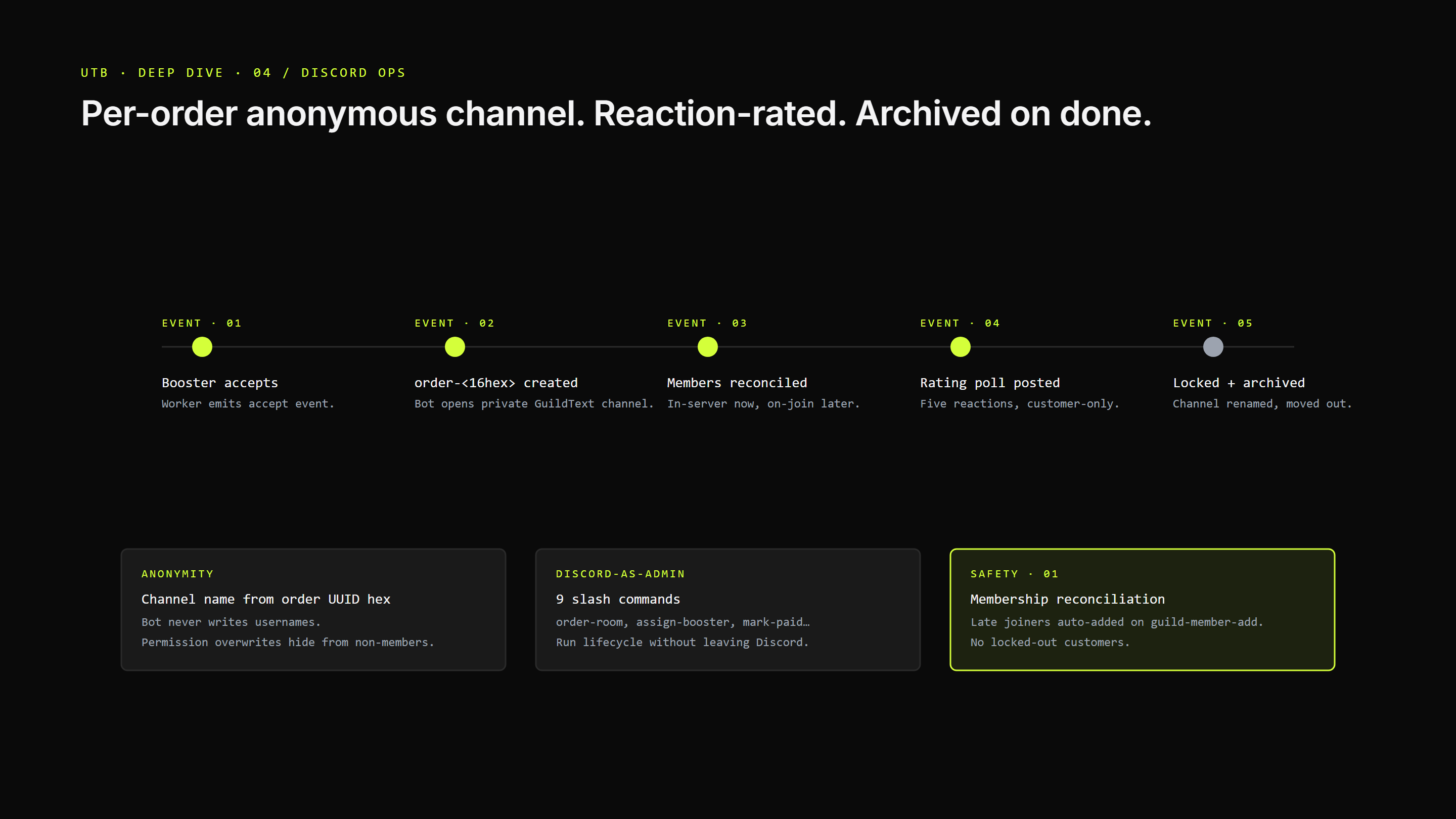This screenshot has width=1456, height=819.
Task: Click the gray Event 05 timeline dot
Action: pyautogui.click(x=1213, y=346)
